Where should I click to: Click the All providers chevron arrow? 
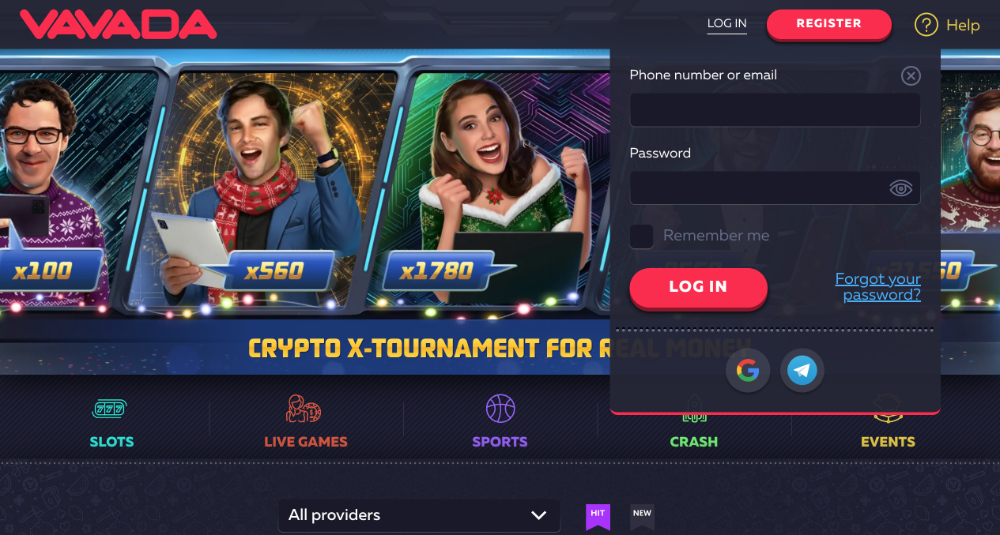[x=539, y=515]
